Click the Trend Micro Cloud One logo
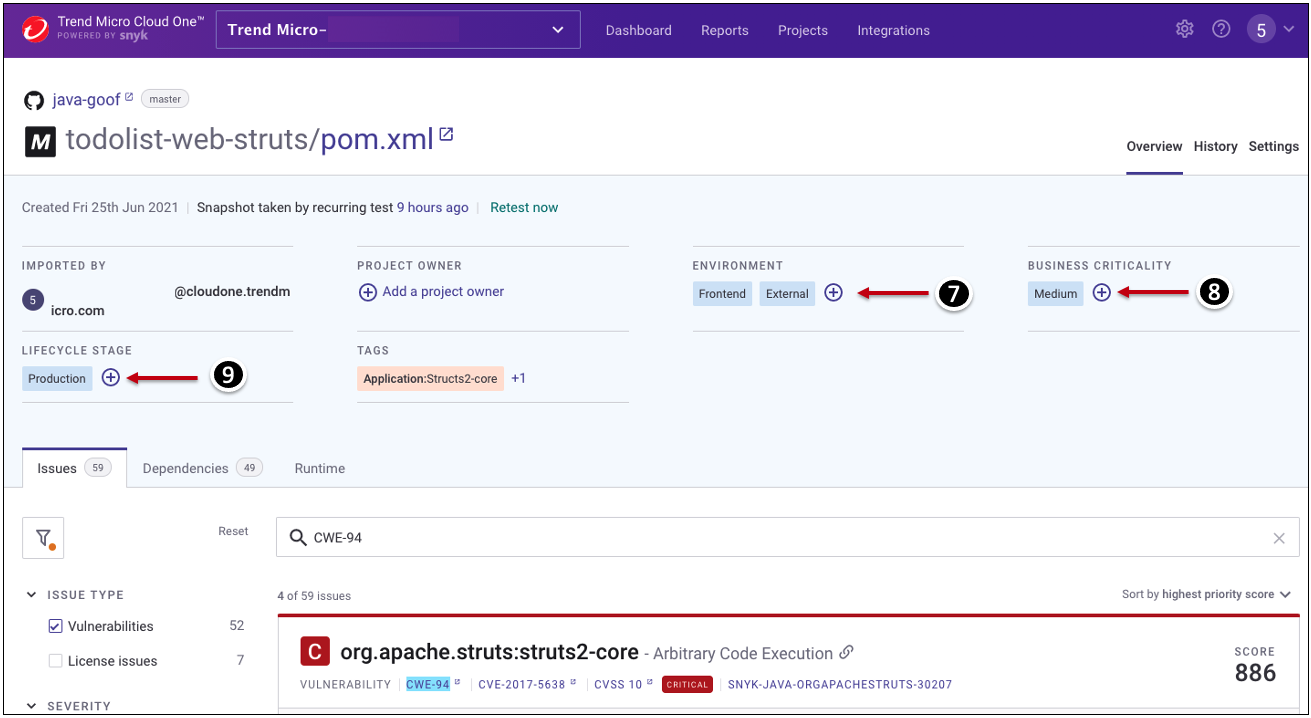This screenshot has width=1311, height=718. (x=35, y=29)
